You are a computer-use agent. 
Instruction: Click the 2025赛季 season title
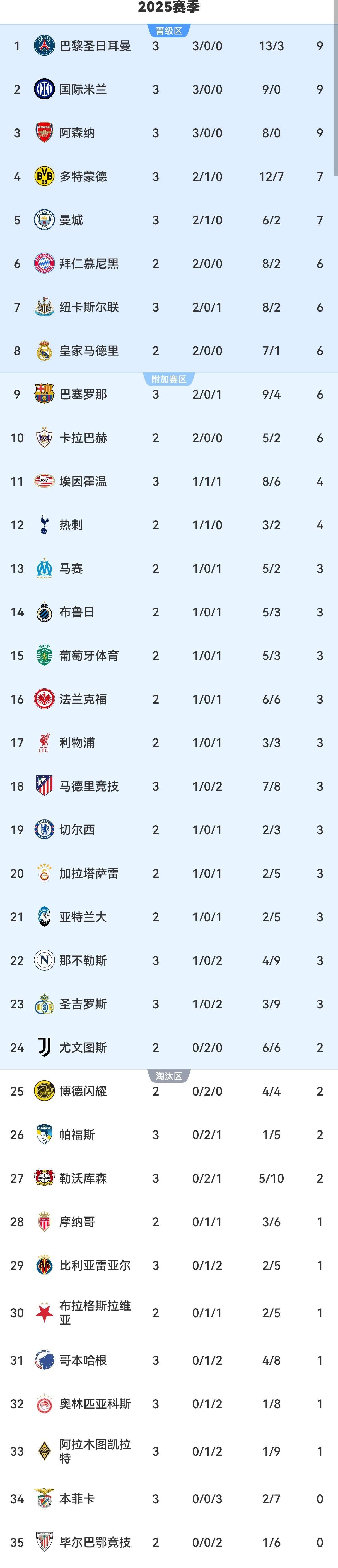click(169, 7)
